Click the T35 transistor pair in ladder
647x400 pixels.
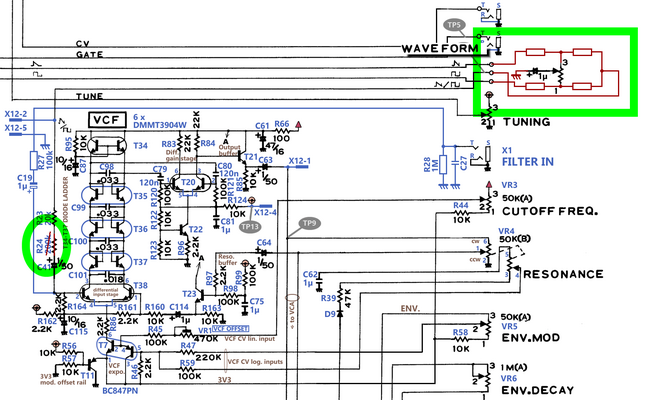coord(107,195)
